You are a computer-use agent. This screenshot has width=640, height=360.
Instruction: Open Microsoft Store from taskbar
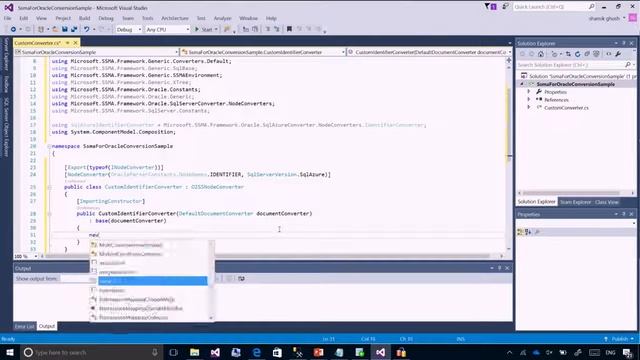pyautogui.click(x=277, y=352)
